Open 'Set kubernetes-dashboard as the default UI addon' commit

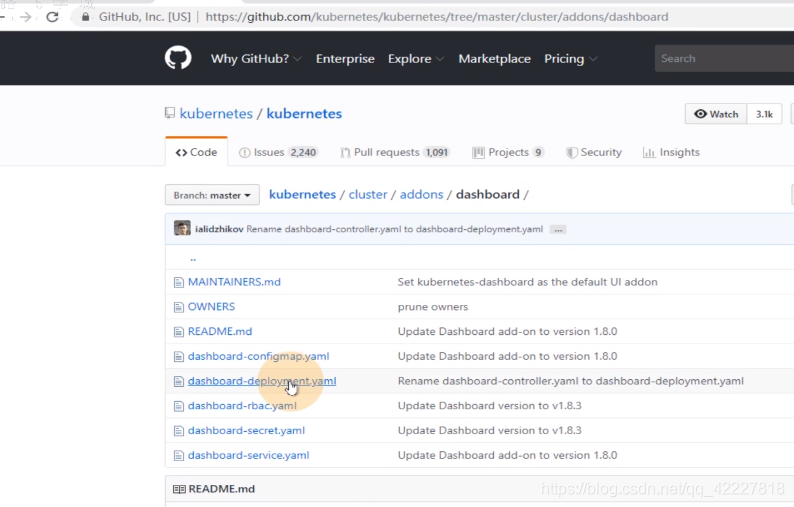(x=528, y=282)
